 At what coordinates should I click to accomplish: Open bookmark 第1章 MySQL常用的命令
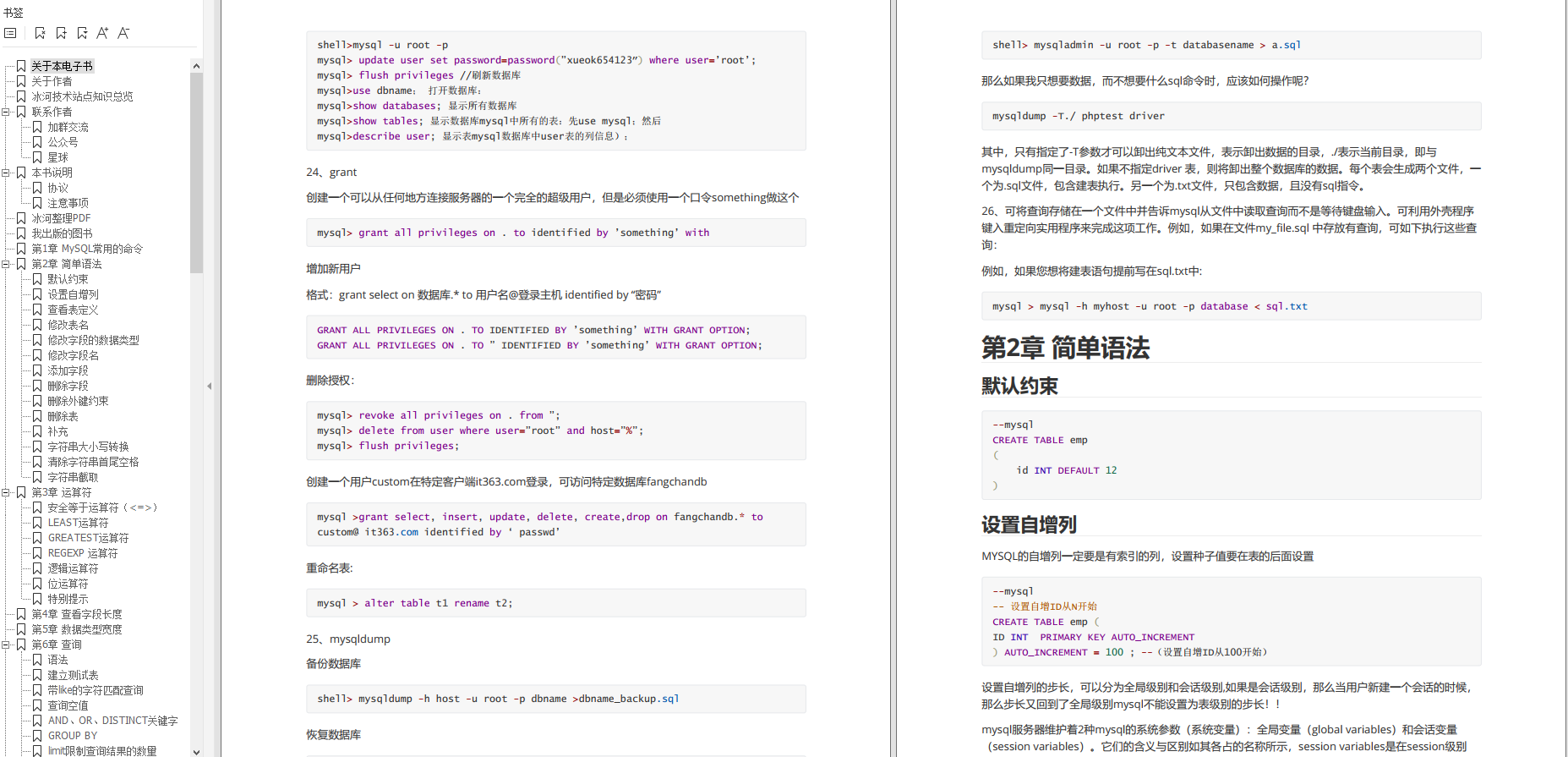pos(87,249)
